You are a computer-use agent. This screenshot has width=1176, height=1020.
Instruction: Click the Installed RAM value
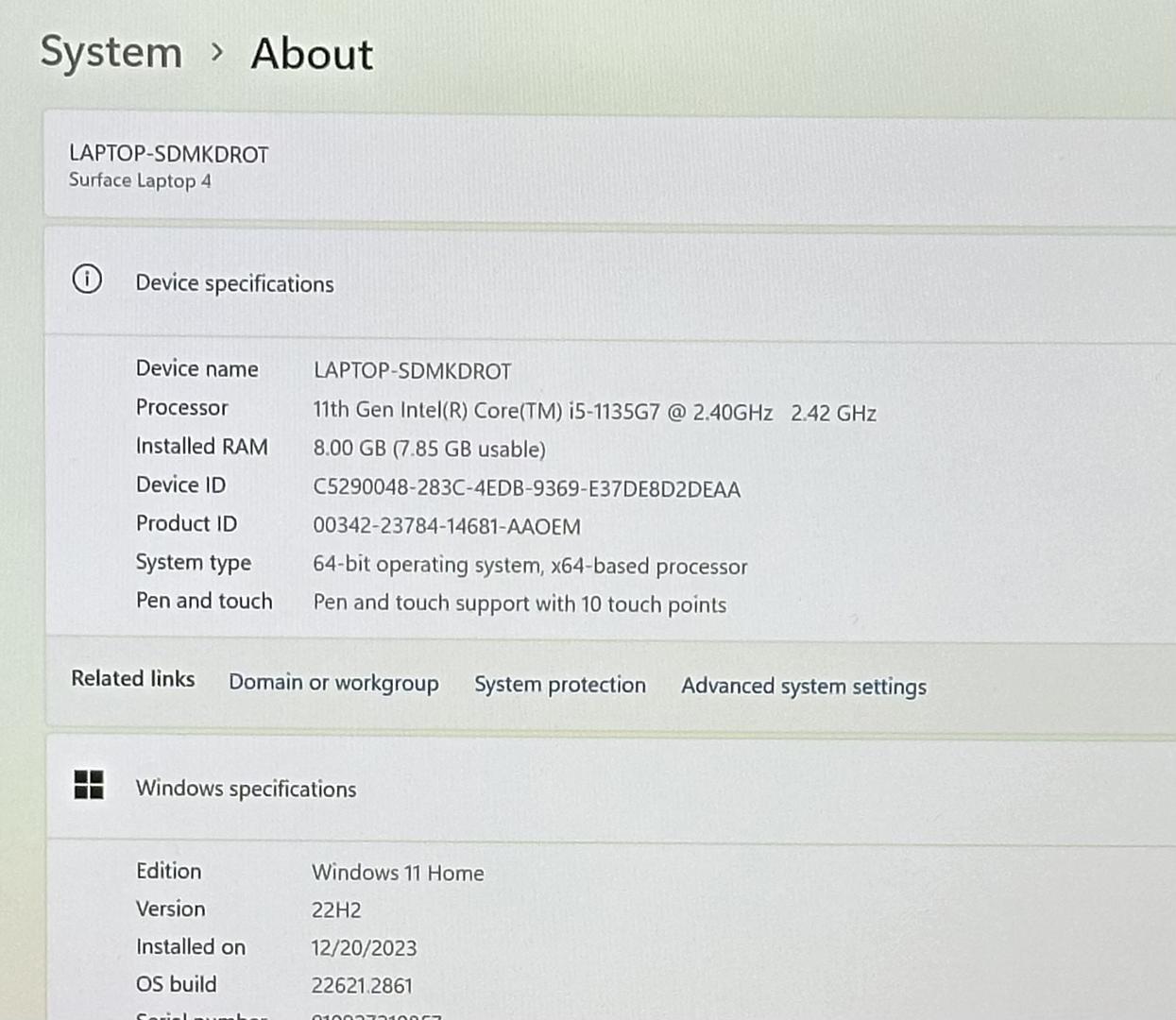point(429,450)
